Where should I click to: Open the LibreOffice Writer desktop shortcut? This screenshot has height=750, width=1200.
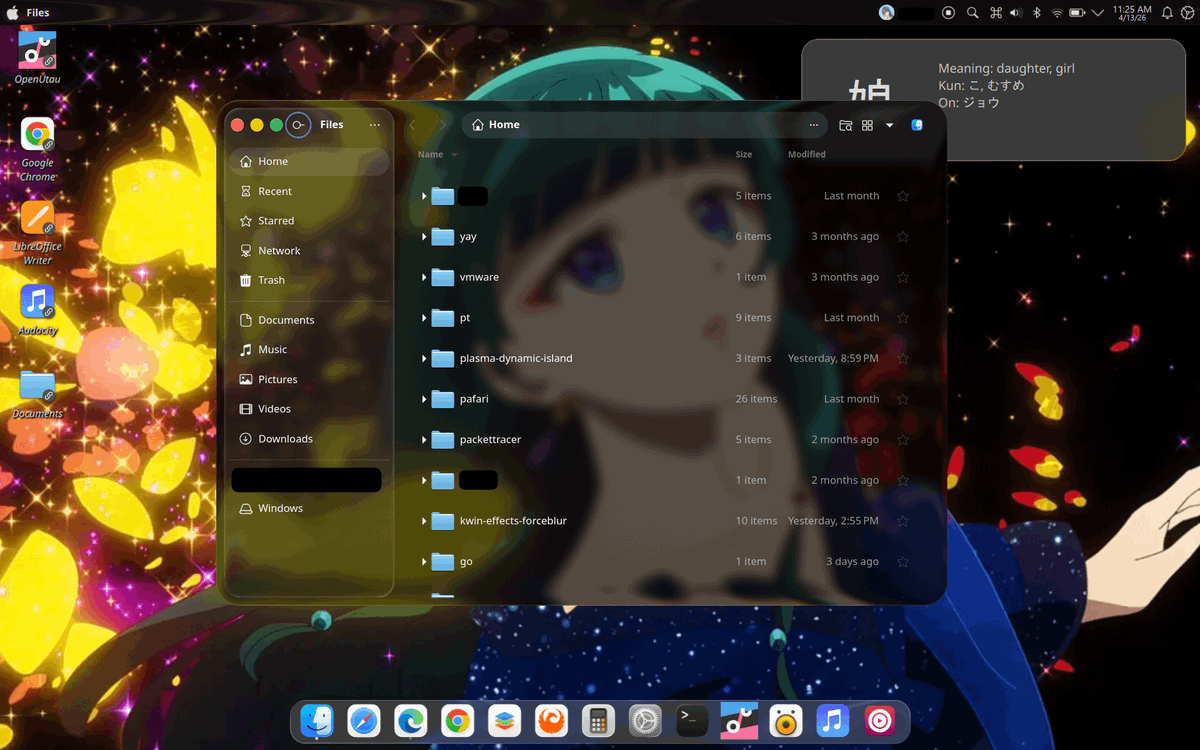pos(38,232)
